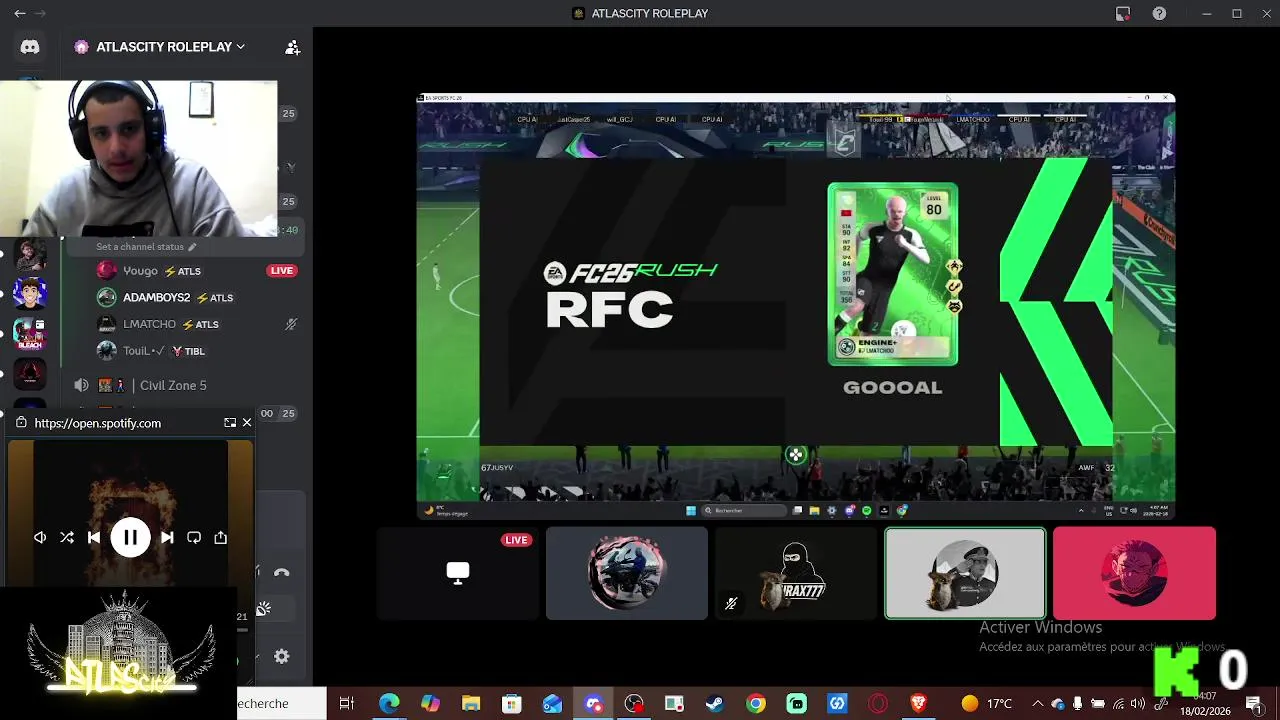Open Windows Task View
The height and width of the screenshot is (720, 1280).
point(347,704)
